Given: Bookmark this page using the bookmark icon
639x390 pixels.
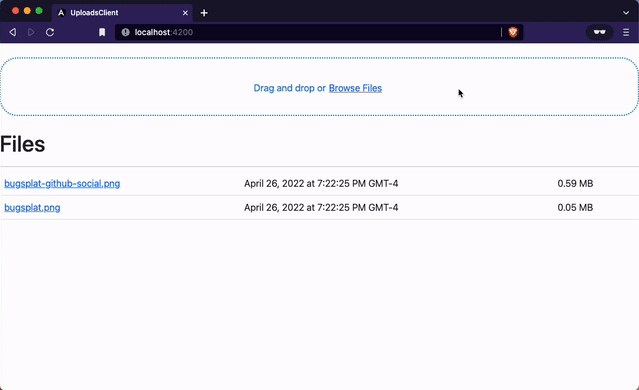Looking at the screenshot, I should pyautogui.click(x=102, y=32).
